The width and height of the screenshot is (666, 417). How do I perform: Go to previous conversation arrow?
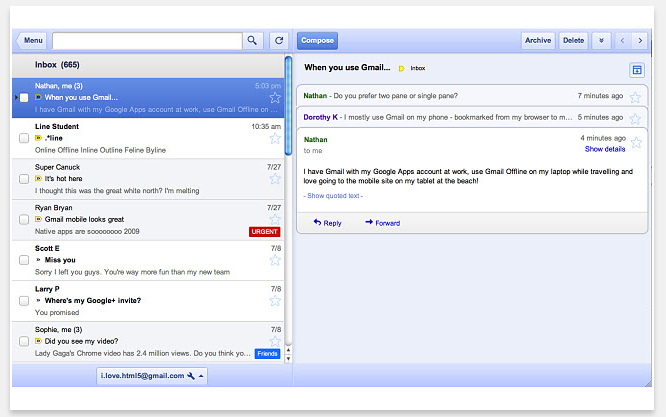622,41
